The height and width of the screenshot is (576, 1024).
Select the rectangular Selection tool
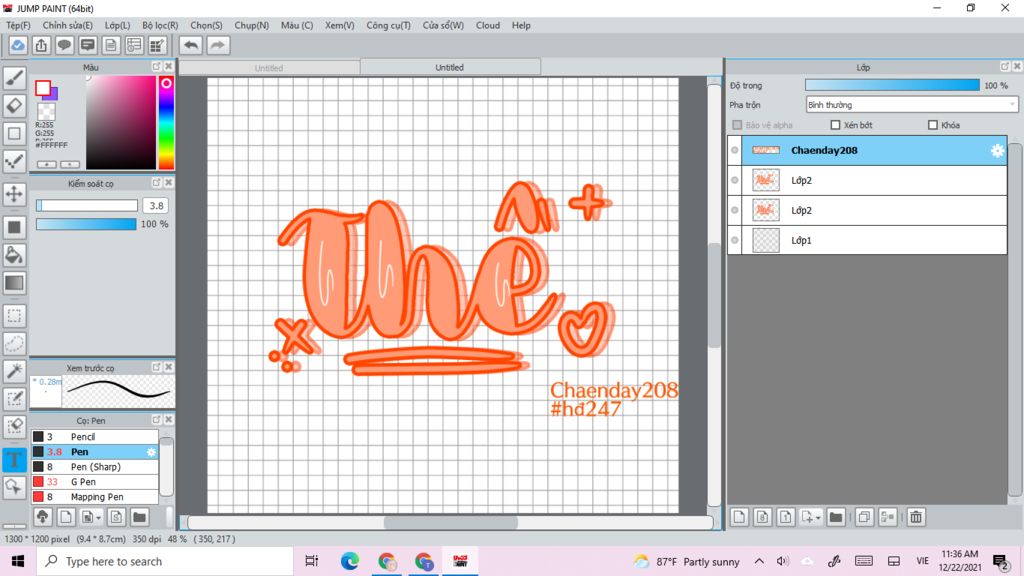(x=14, y=316)
